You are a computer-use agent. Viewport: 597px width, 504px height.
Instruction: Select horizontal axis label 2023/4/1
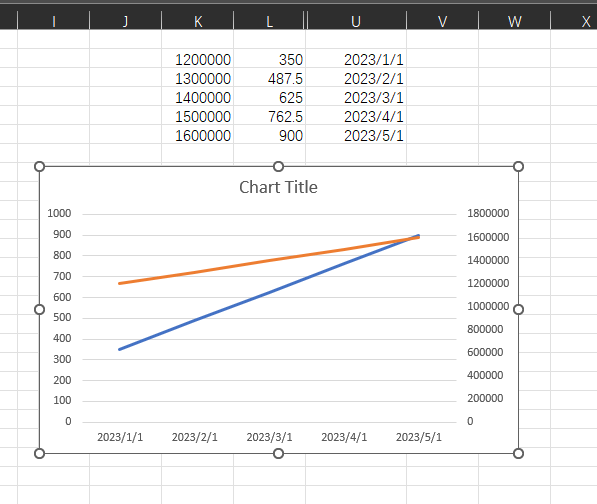click(x=344, y=437)
